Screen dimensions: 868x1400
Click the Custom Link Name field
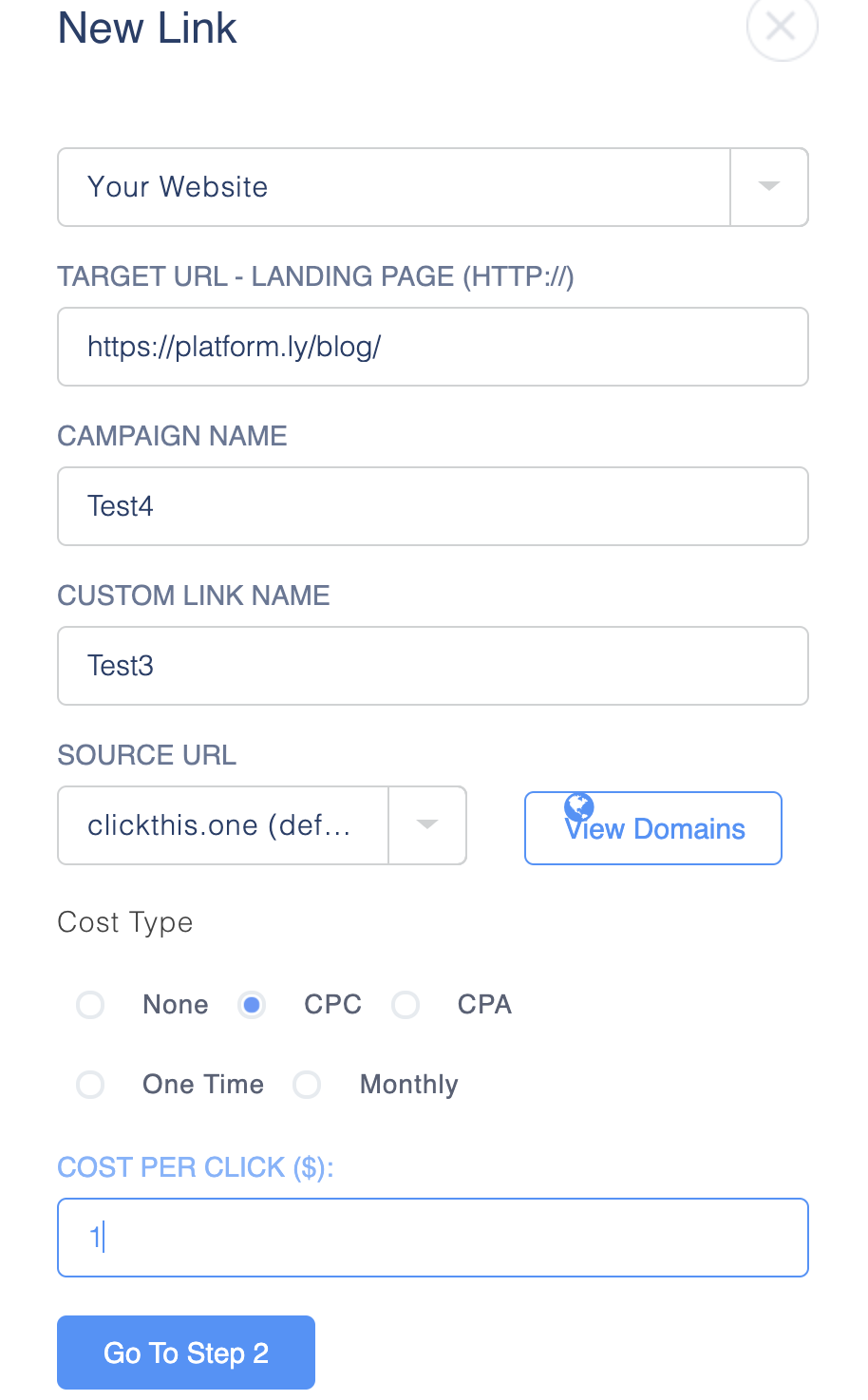coord(432,665)
